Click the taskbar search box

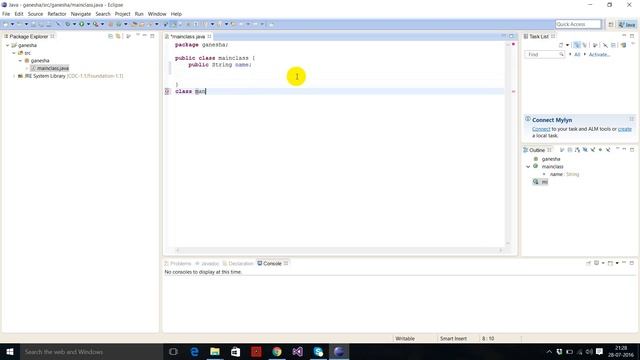[x=91, y=351]
